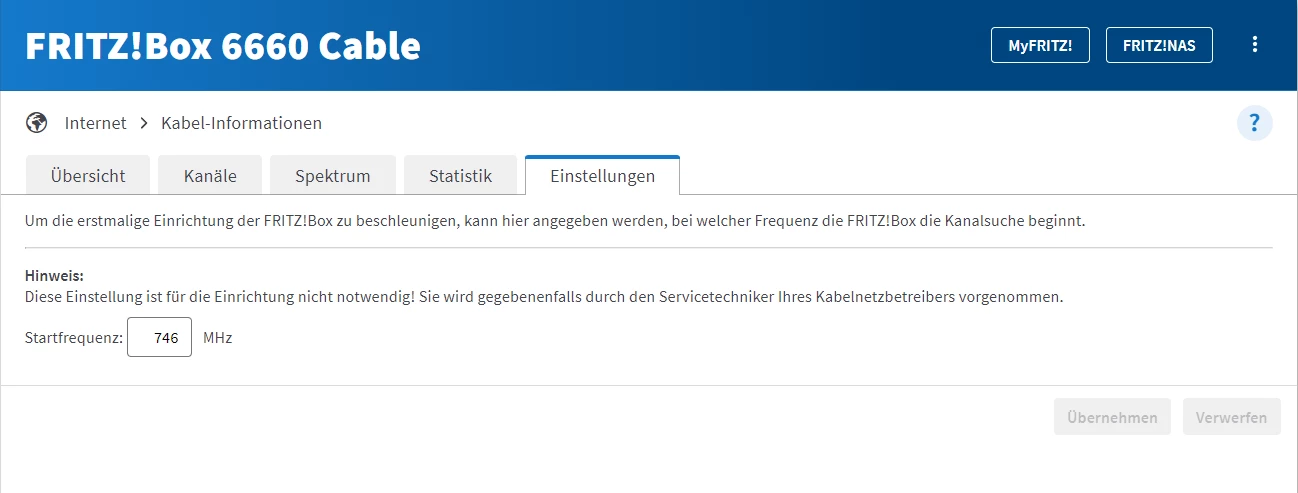Show the Statistik tab
1298x493 pixels.
[x=461, y=175]
